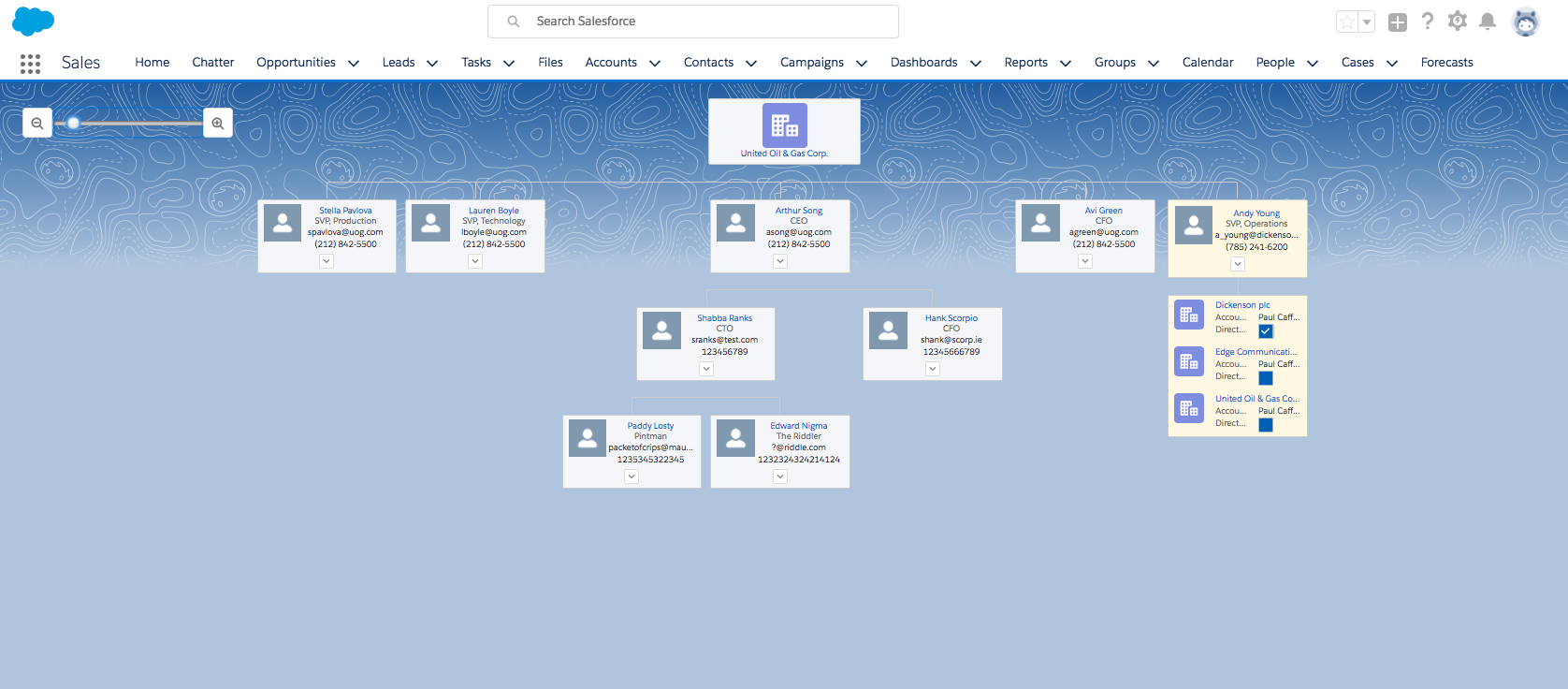The image size is (1568, 689).
Task: Open the United Oil & Gas Corp. link under the top building icon
Action: 784,154
